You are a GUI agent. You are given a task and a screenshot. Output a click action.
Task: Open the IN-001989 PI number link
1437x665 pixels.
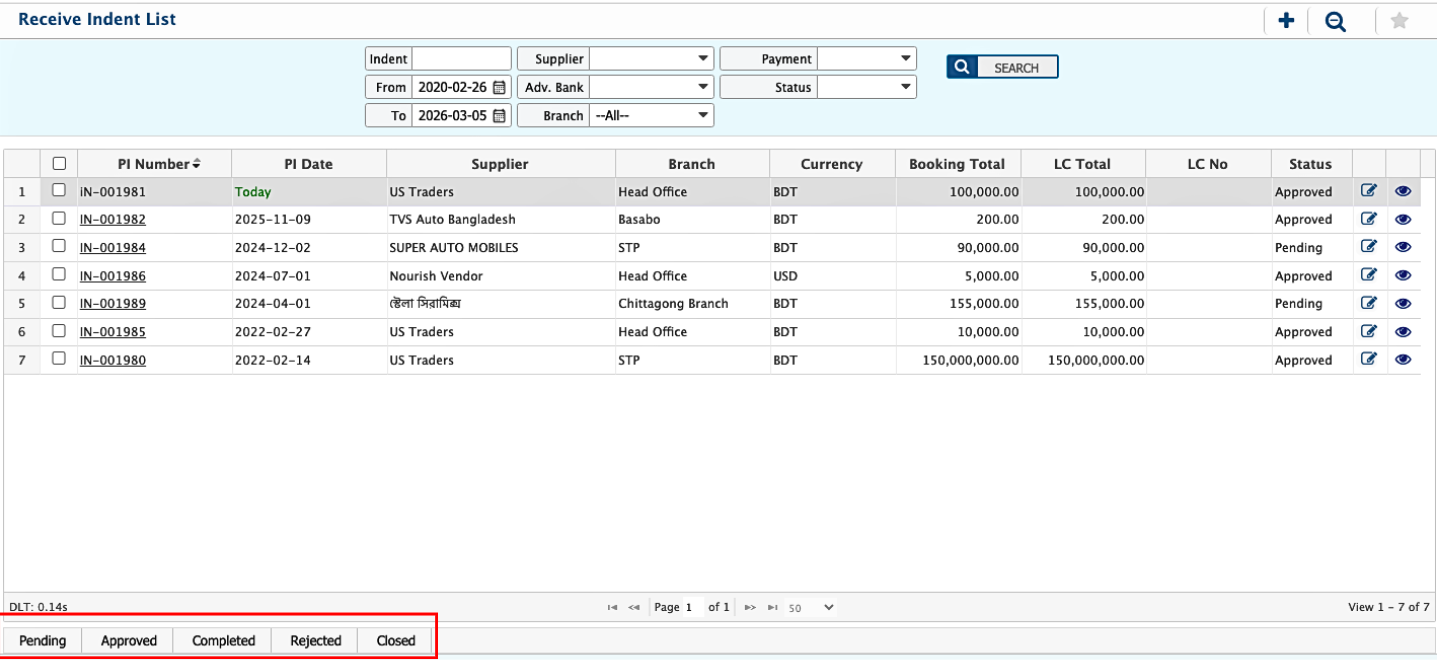[x=113, y=304]
